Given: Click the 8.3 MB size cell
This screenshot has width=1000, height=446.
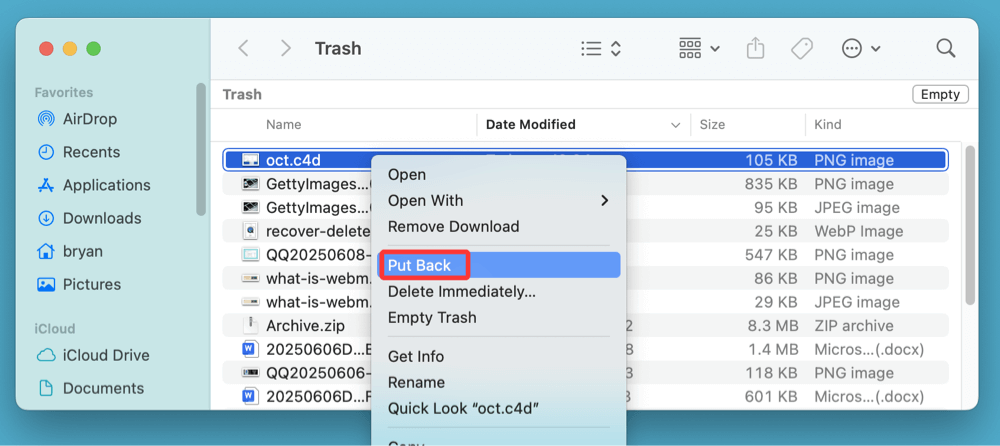Looking at the screenshot, I should [772, 326].
